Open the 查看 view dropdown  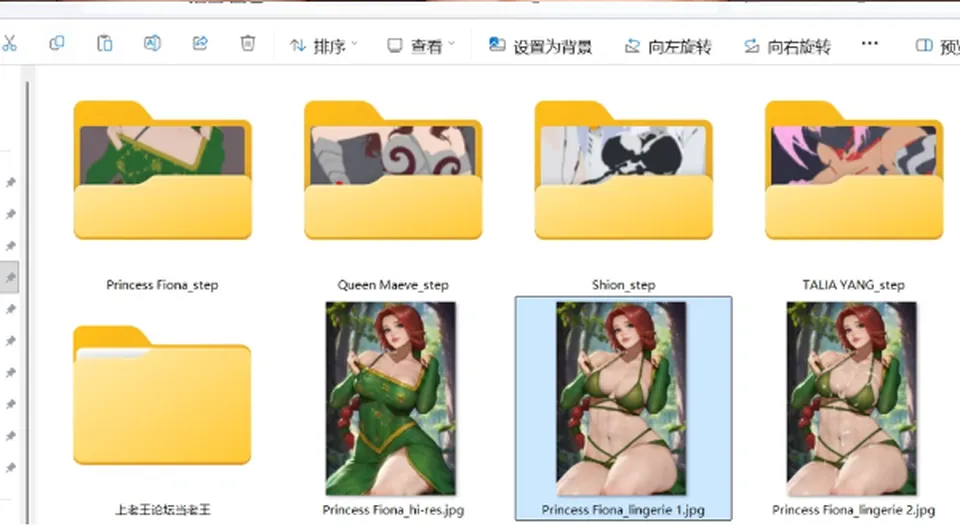(421, 46)
